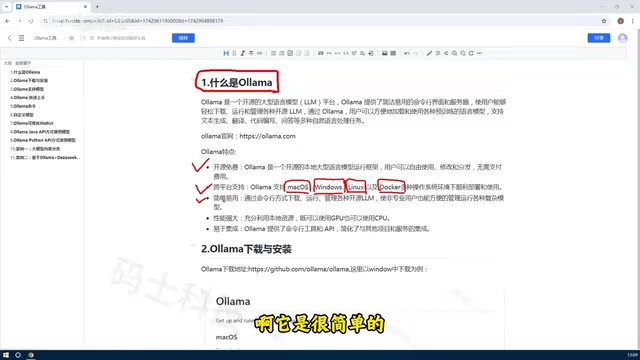Click the Ollama工具 note title field

point(45,38)
